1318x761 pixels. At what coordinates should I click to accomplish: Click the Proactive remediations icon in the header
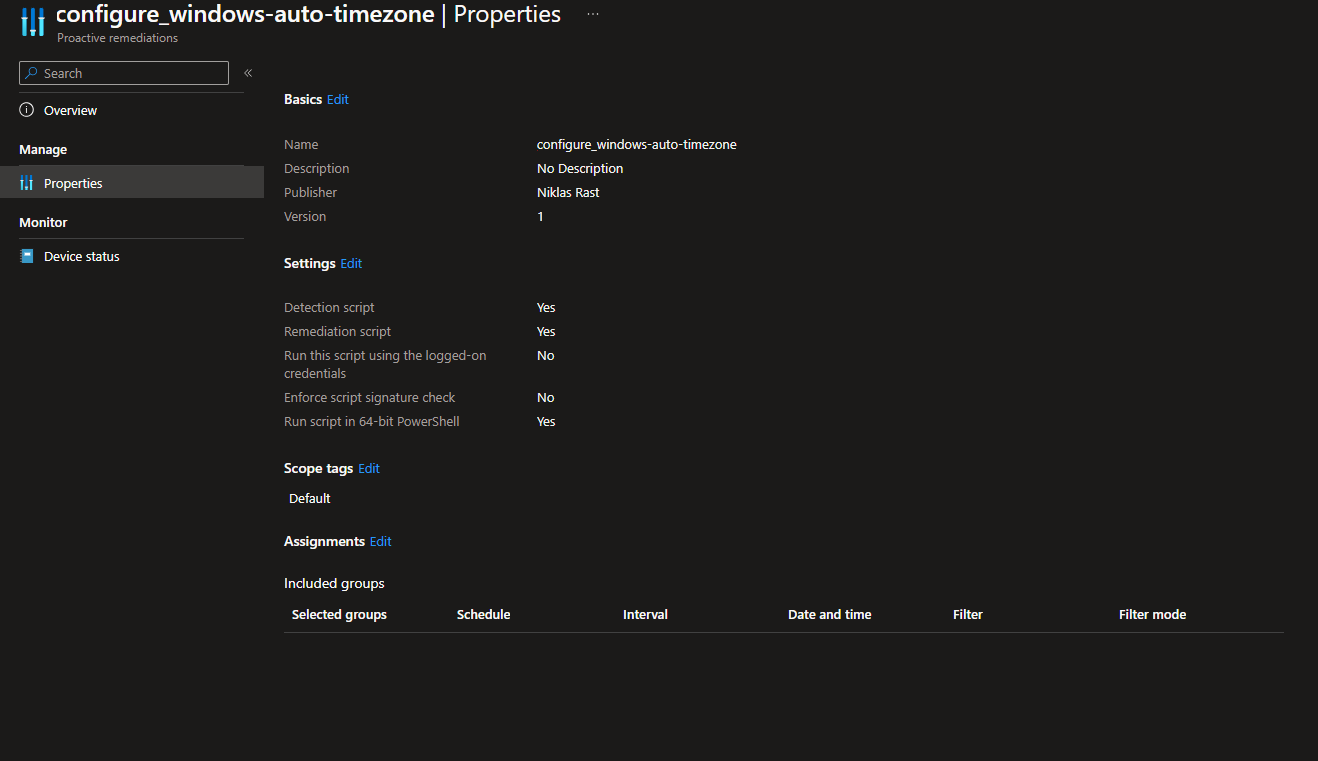(33, 22)
